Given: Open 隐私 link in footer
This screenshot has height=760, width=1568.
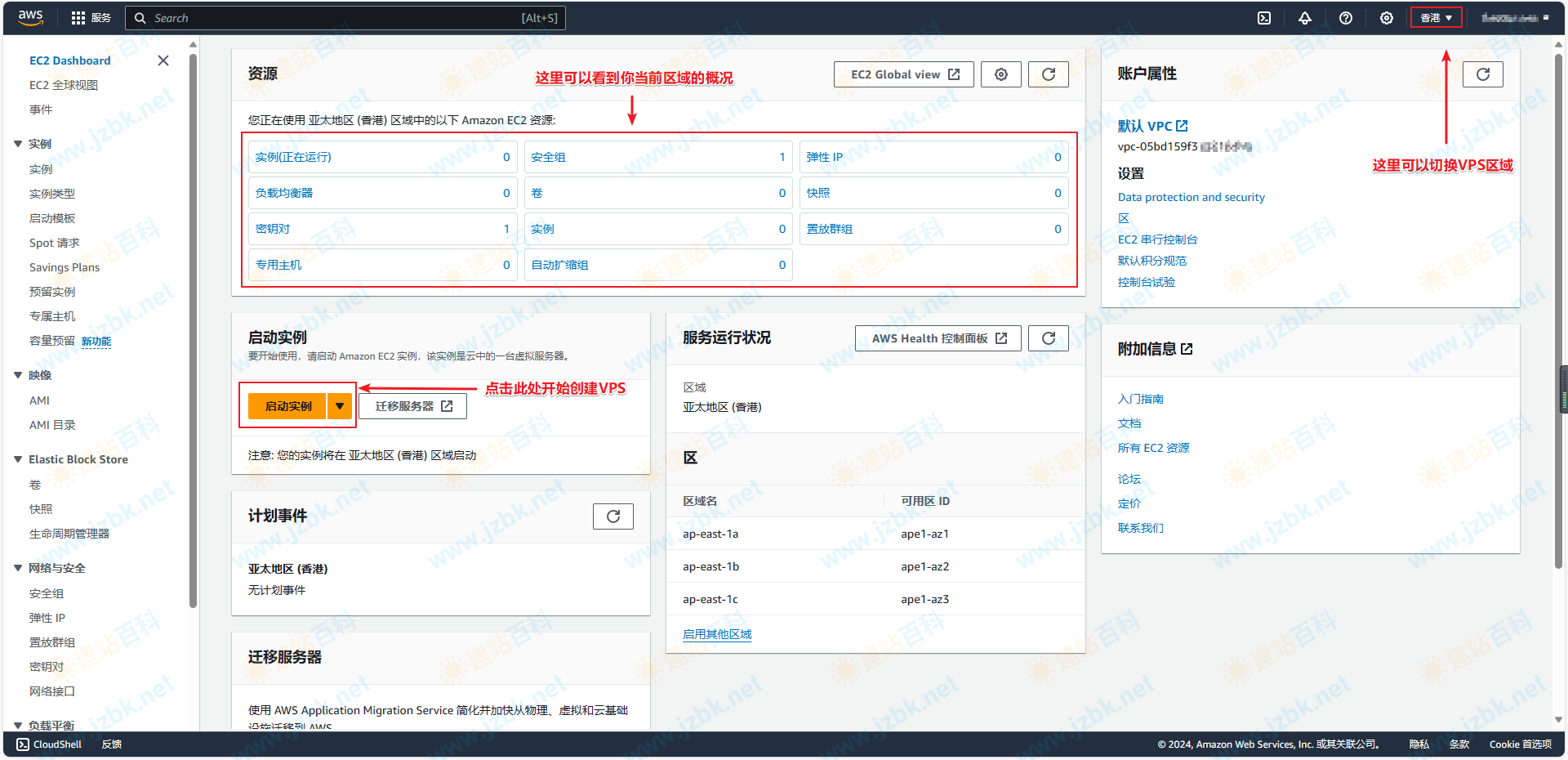Looking at the screenshot, I should pos(1419,744).
